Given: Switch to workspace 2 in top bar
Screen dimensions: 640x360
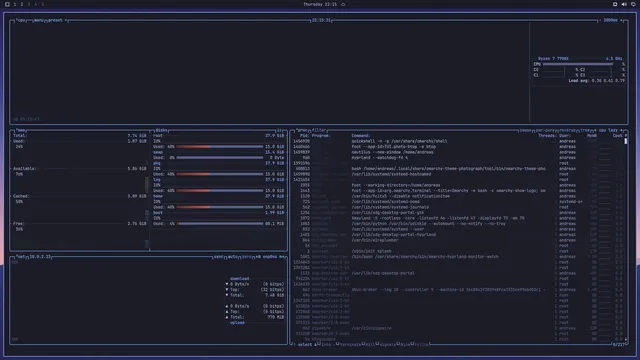Looking at the screenshot, I should point(22,4).
